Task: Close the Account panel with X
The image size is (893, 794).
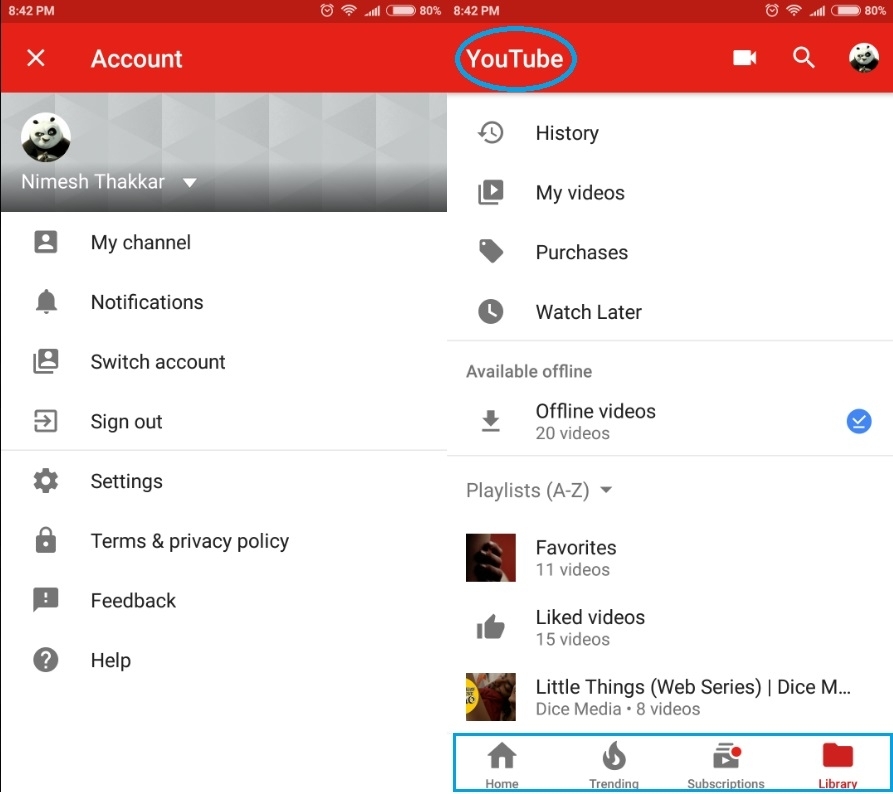Action: (x=36, y=58)
